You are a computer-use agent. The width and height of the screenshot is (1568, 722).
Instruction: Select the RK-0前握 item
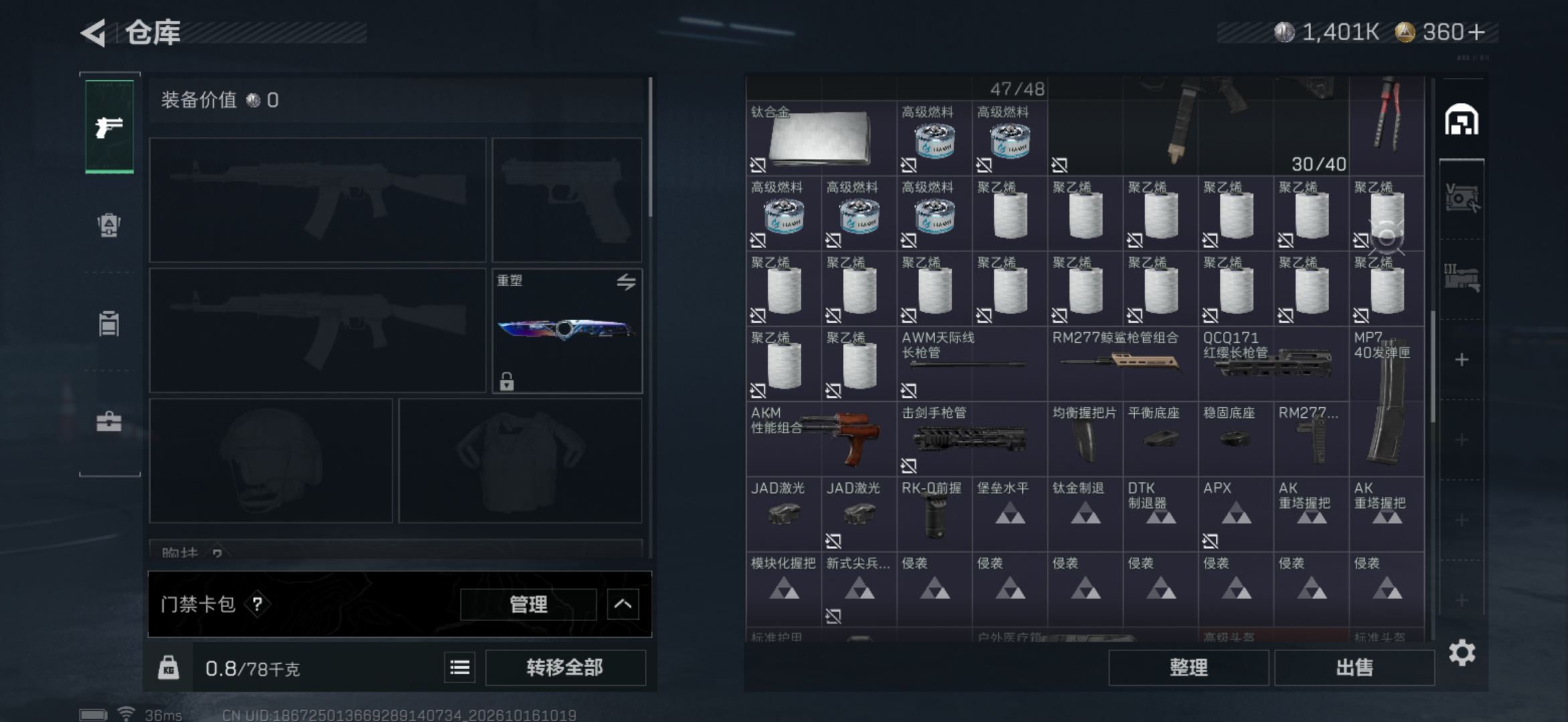(935, 514)
